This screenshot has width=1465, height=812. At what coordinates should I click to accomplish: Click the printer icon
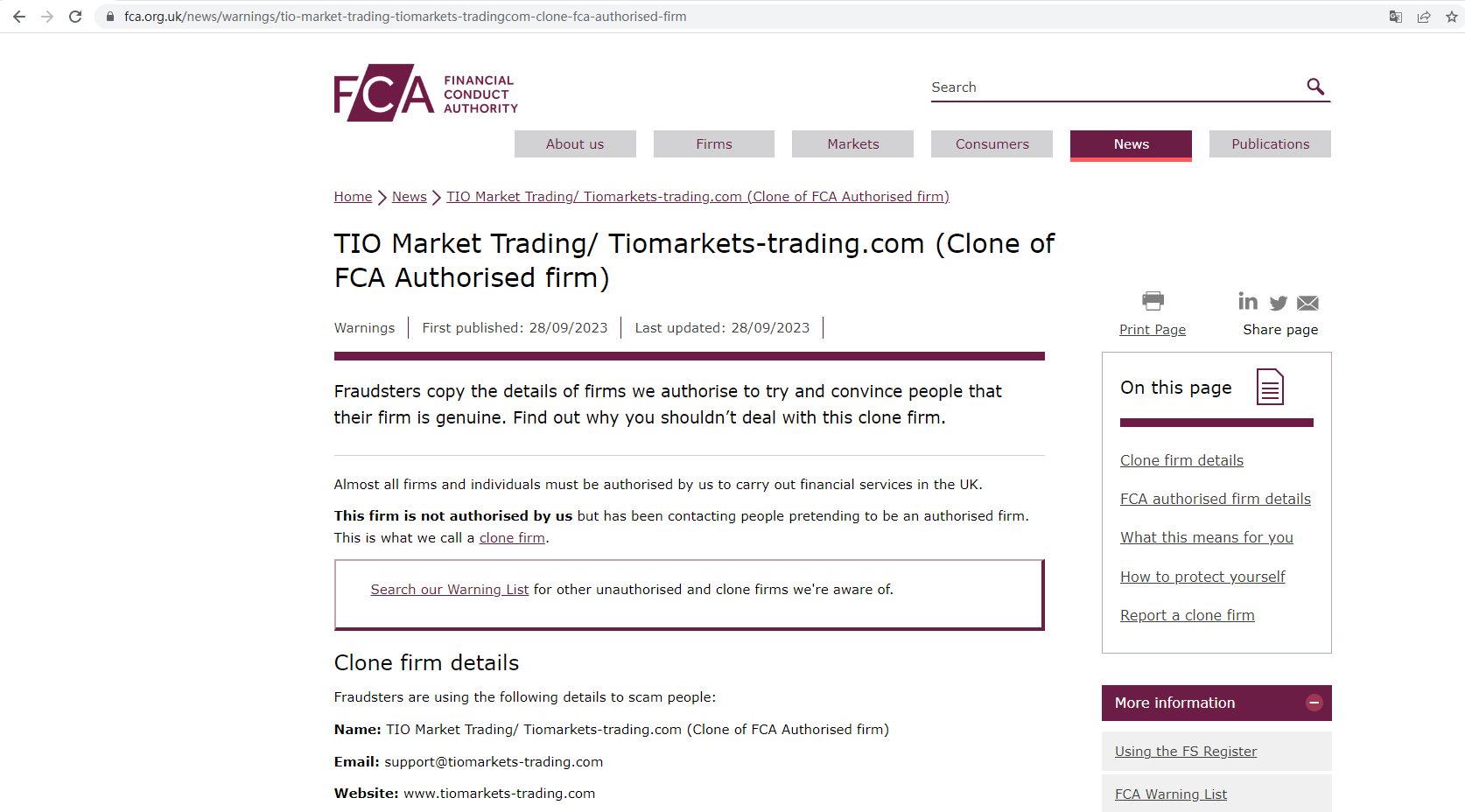click(x=1153, y=301)
